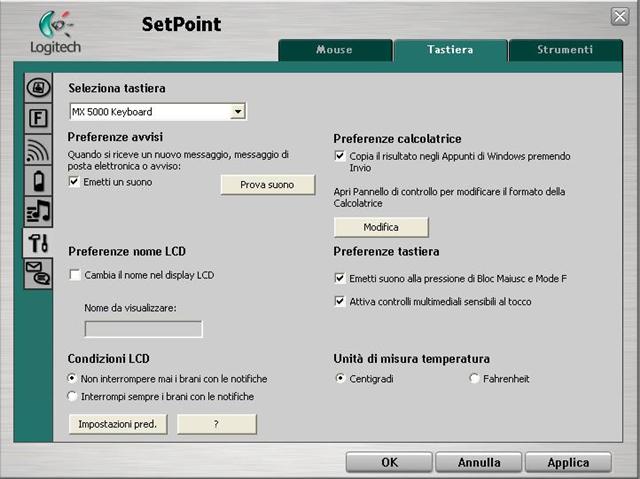The height and width of the screenshot is (479, 640).
Task: Confirm with the OK button
Action: (x=389, y=462)
